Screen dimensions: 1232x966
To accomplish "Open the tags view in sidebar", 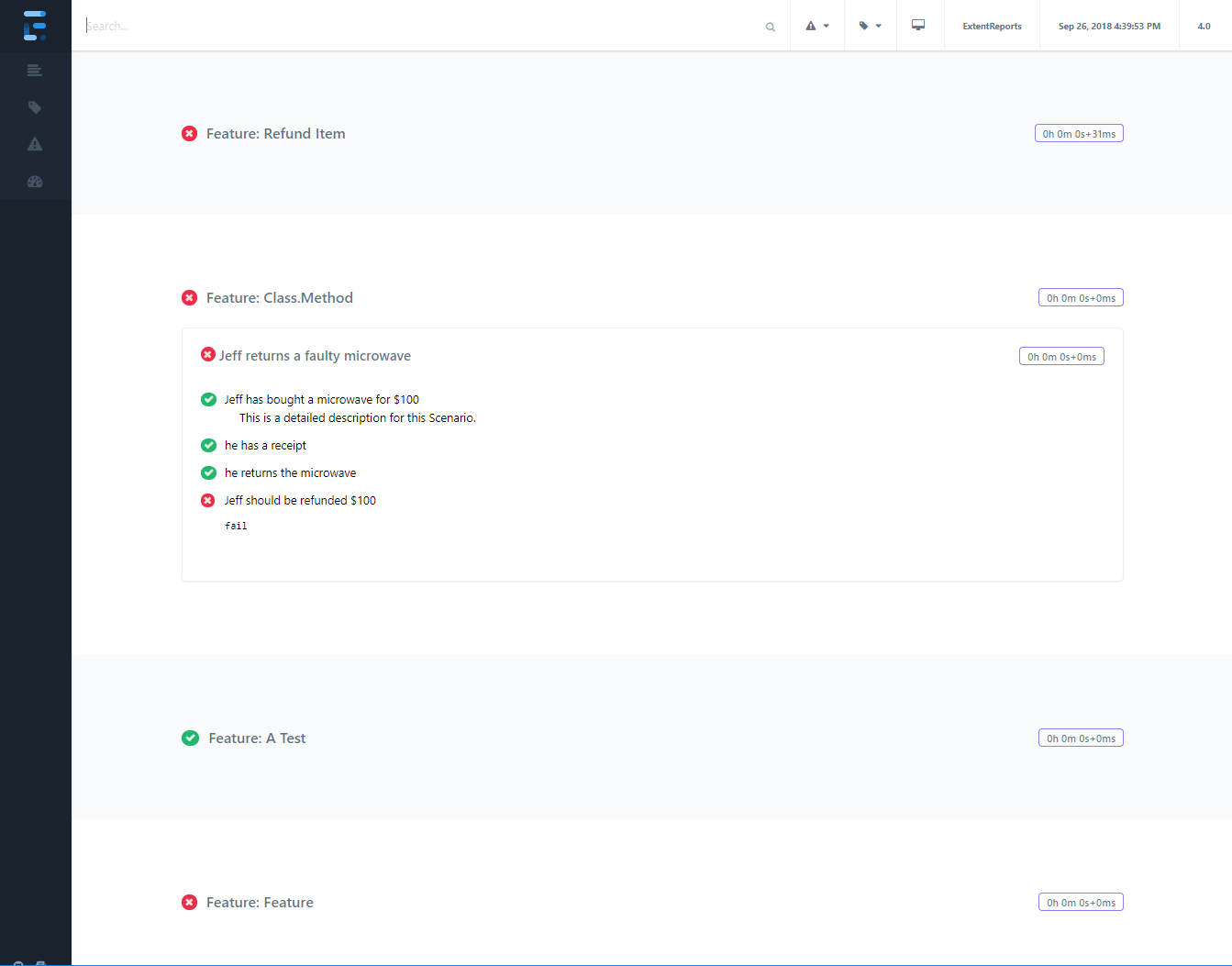I will pyautogui.click(x=35, y=107).
